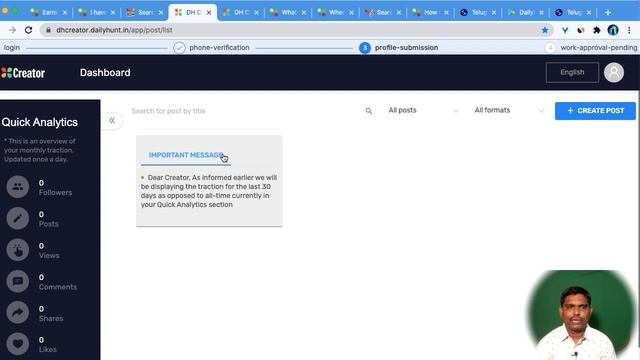Screen dimensions: 640x360
Task: Click the Shares arrow icon
Action: (18, 313)
